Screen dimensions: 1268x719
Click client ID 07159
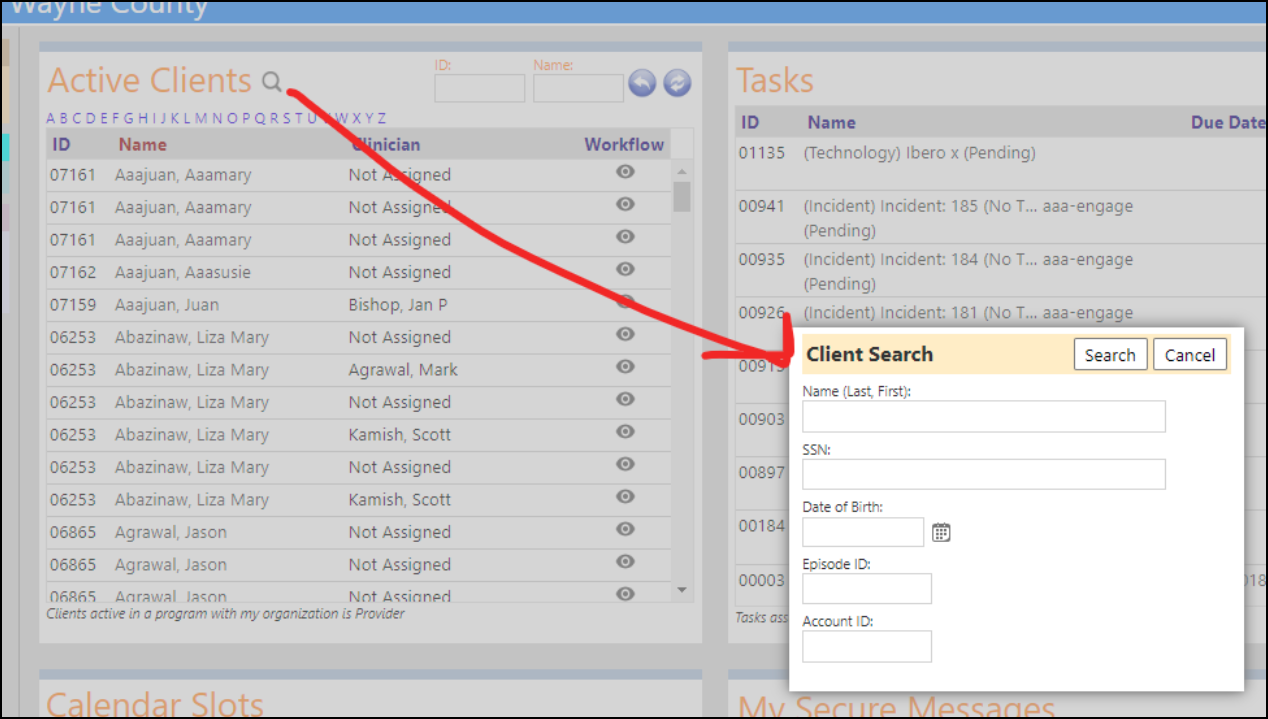(x=73, y=305)
